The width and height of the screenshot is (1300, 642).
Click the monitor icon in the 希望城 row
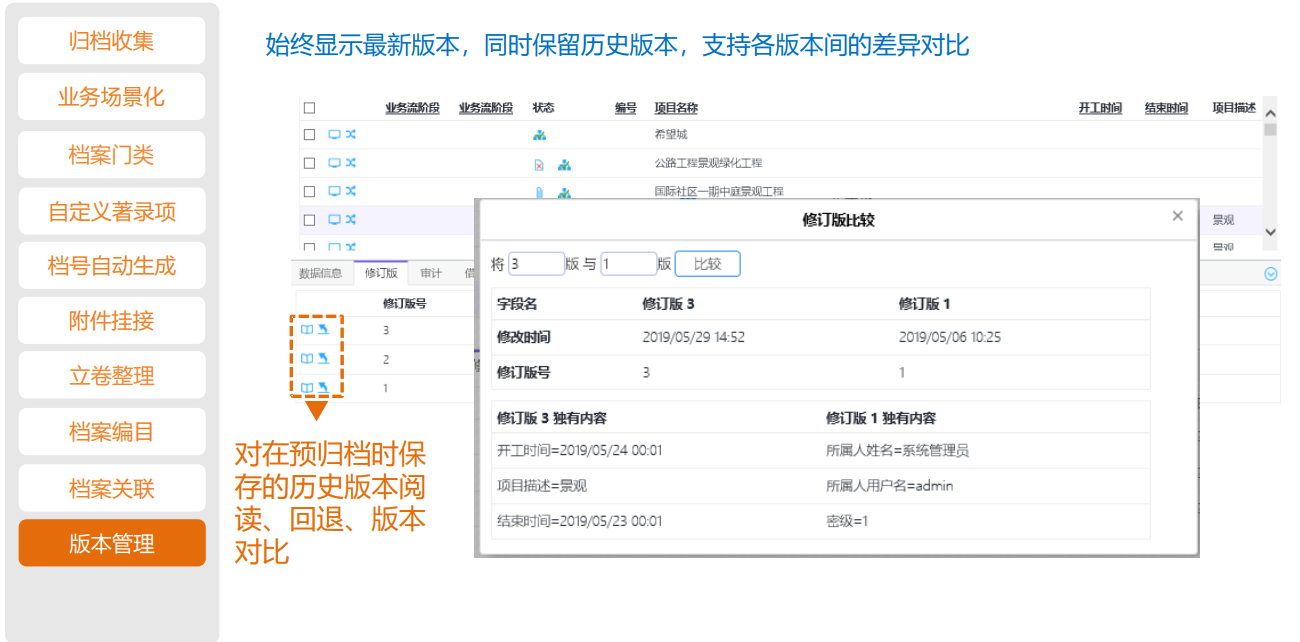click(x=334, y=135)
